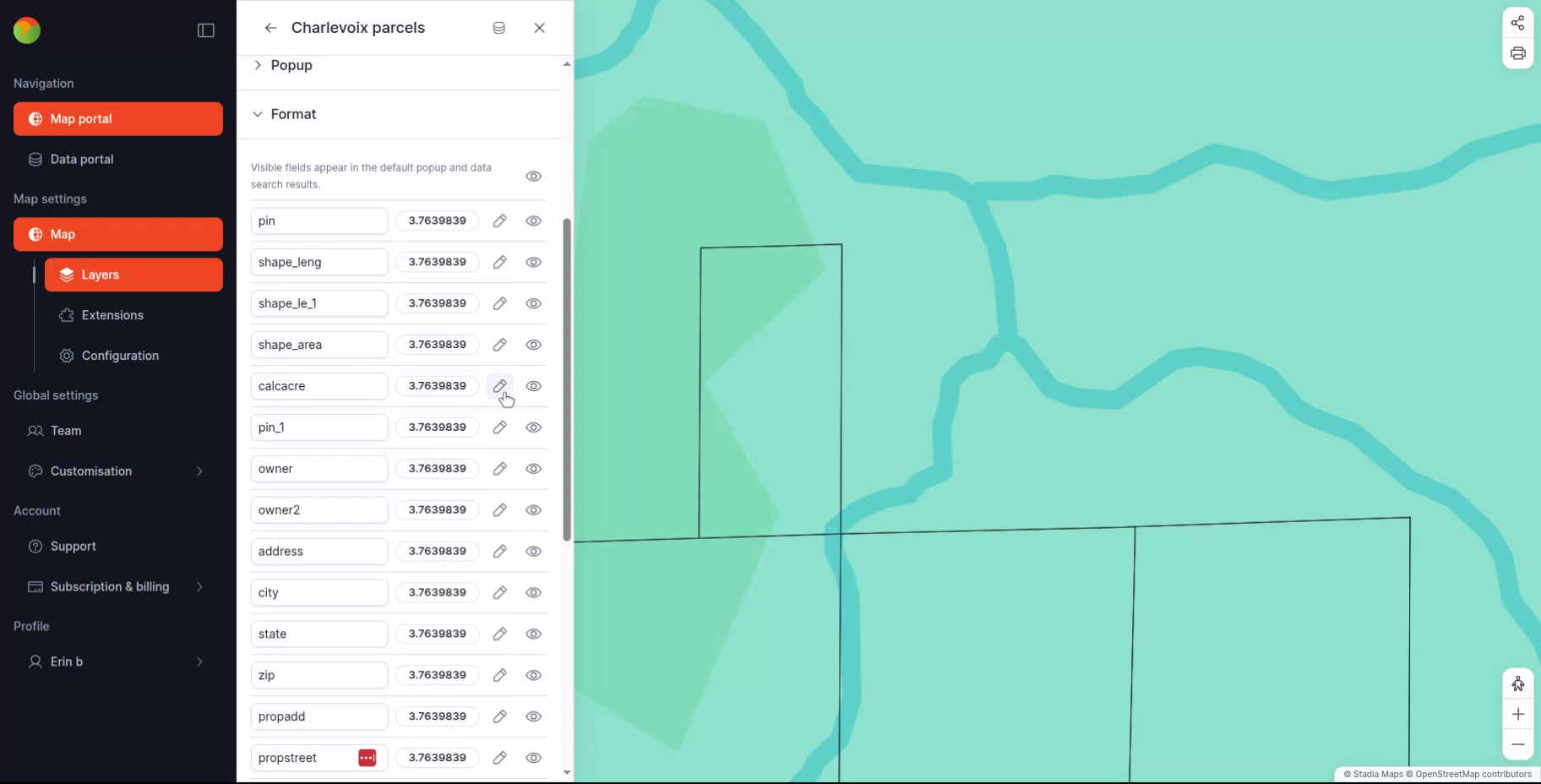
Task: Go back using the arrow in the panel header
Action: pos(270,27)
